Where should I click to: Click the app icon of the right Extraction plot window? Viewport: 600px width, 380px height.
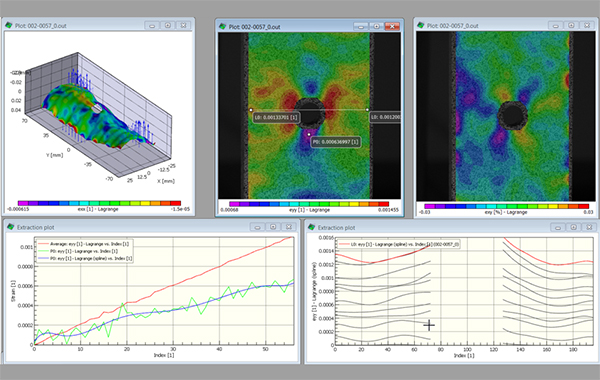click(311, 227)
